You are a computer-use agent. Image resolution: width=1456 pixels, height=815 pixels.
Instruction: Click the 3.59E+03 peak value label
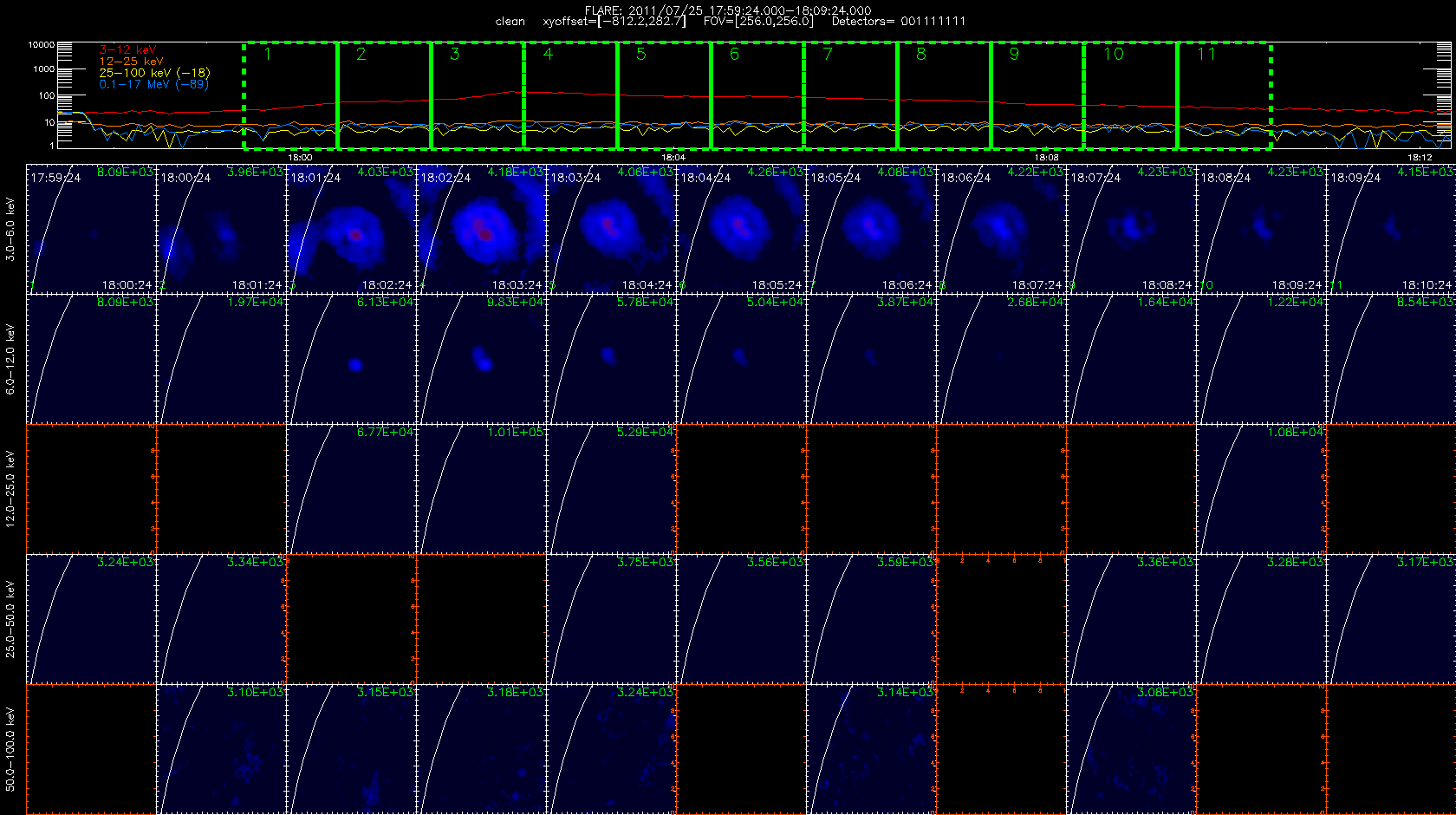pos(906,563)
